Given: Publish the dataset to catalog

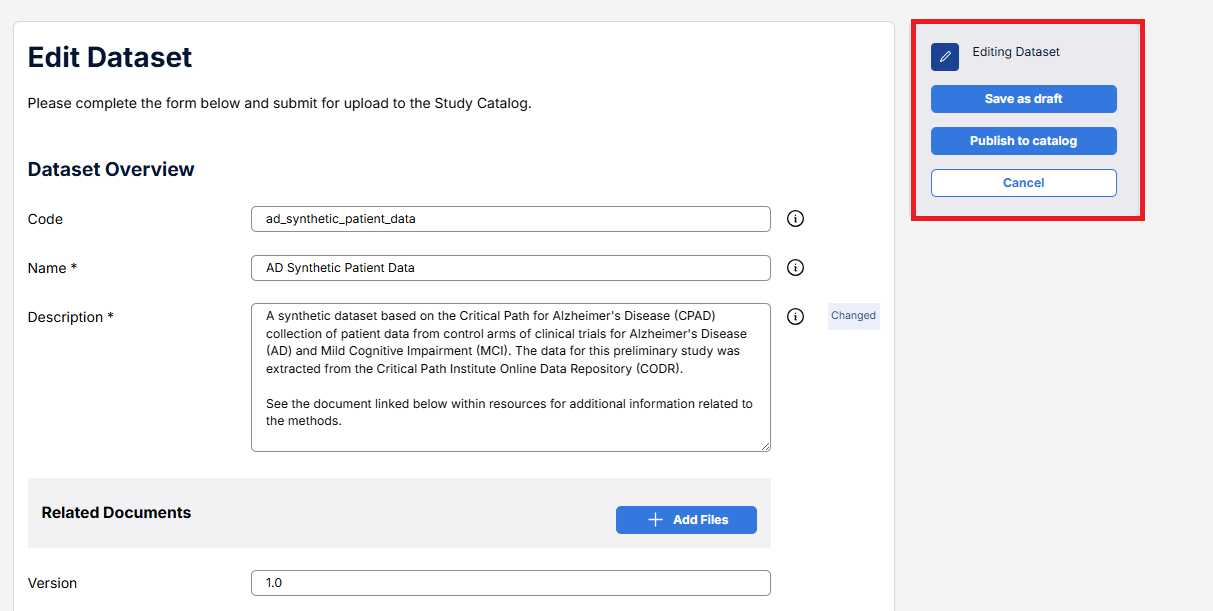Looking at the screenshot, I should pos(1023,141).
